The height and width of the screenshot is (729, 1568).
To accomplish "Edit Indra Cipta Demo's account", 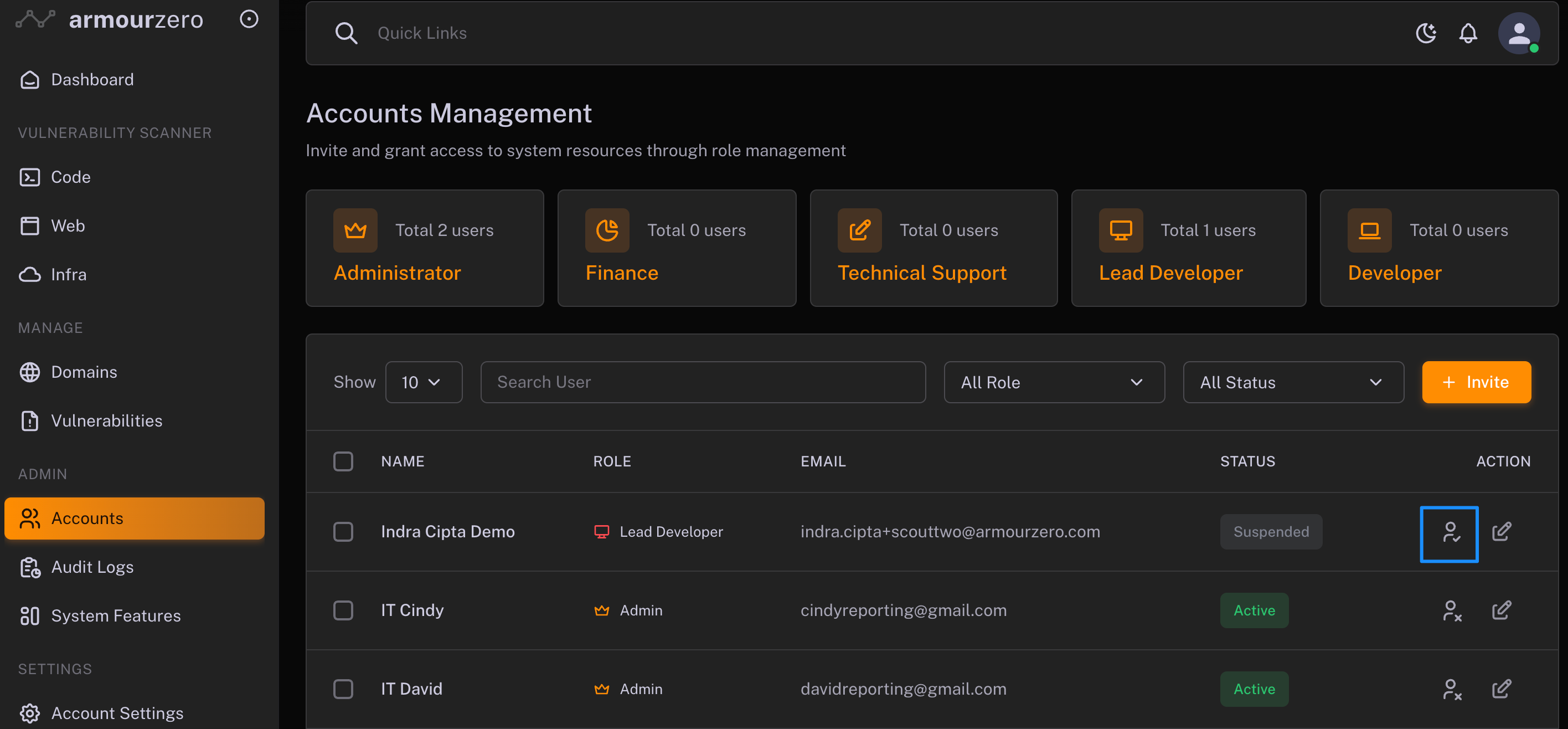I will pos(1501,532).
